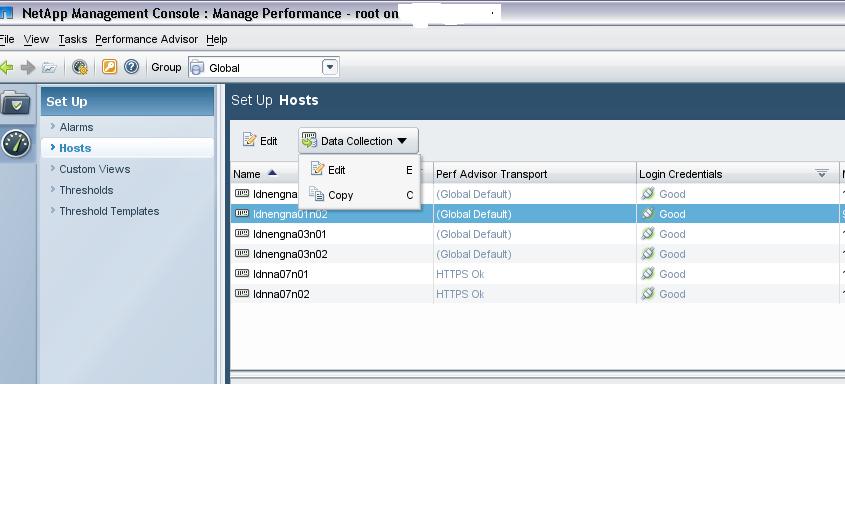Click the gray forward arrow icon
This screenshot has width=845, height=525.
pyautogui.click(x=28, y=67)
